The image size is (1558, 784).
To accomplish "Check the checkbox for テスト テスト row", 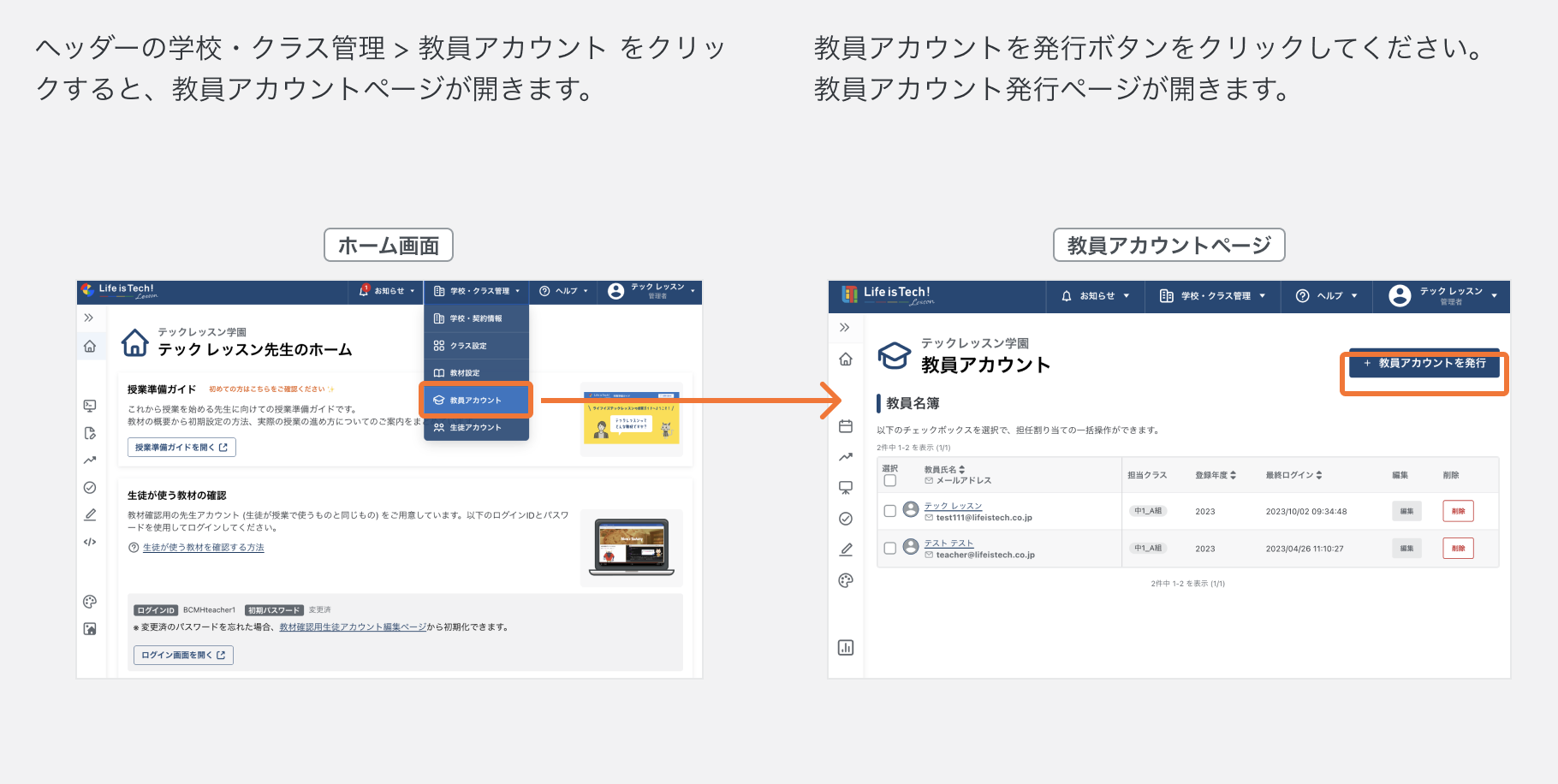I will [x=889, y=548].
